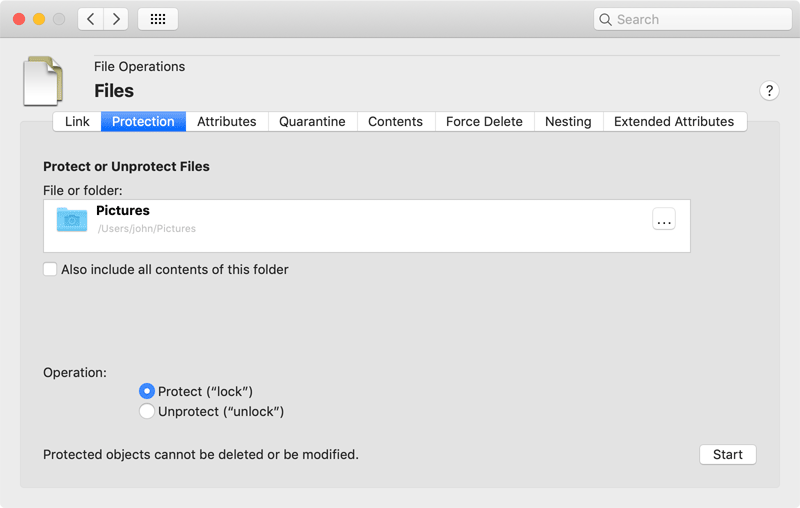Screen dimensions: 800x508
Task: Click the Start button
Action: 728,454
